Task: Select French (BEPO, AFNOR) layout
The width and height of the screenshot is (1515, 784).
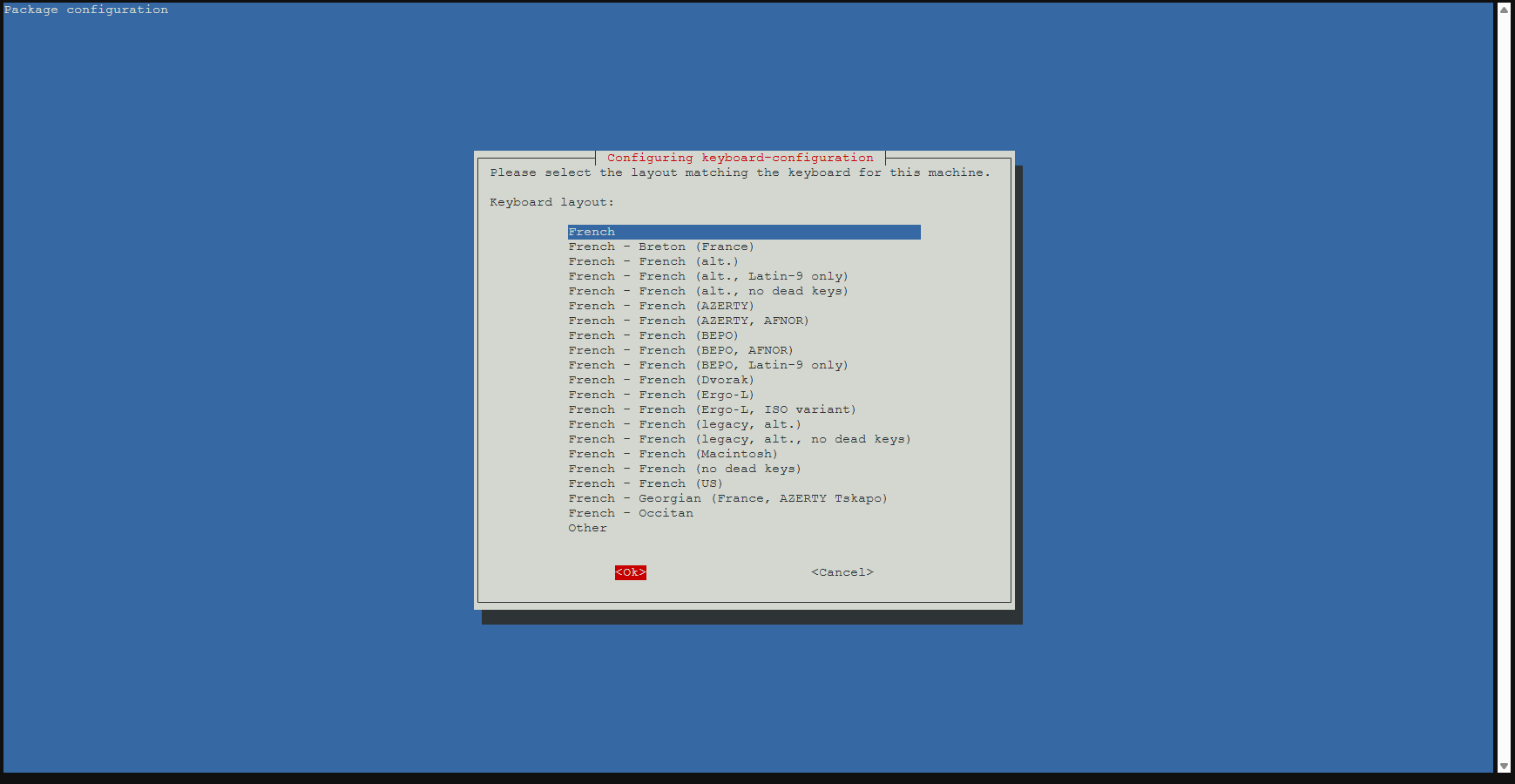Action: pyautogui.click(x=680, y=350)
